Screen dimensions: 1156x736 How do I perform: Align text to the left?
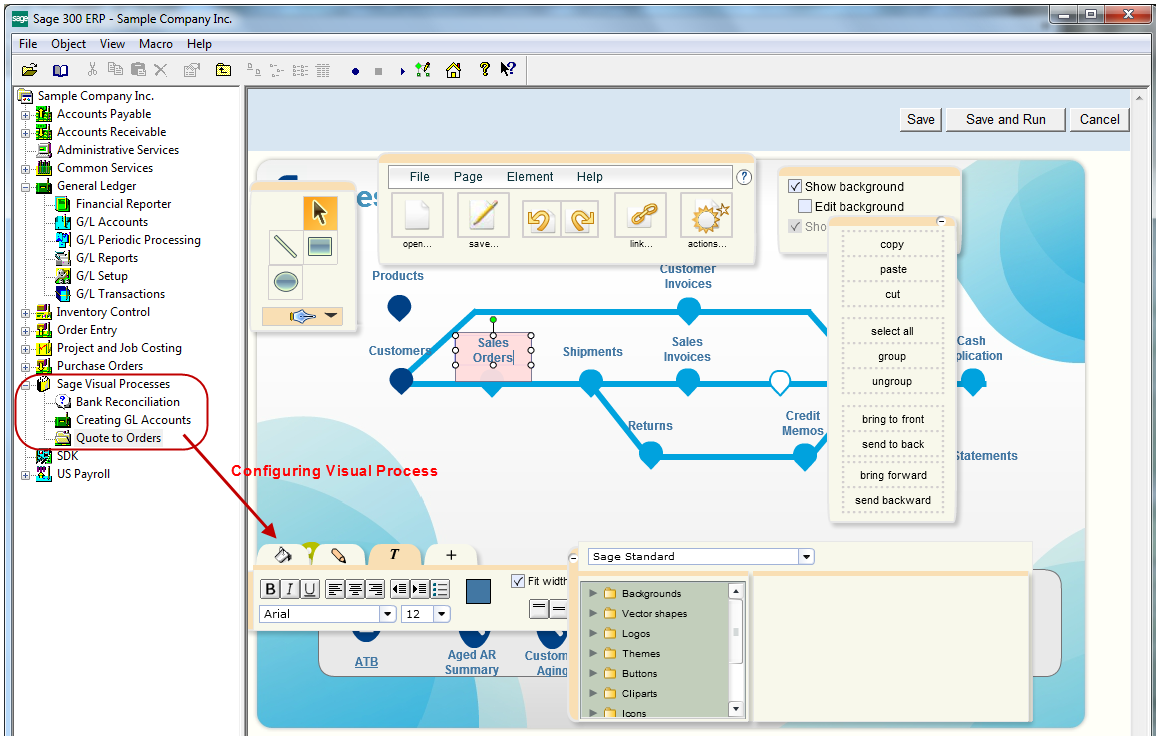335,589
